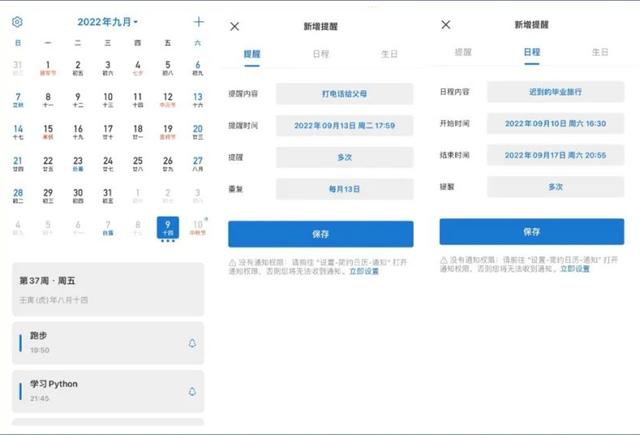This screenshot has width=640, height=435.
Task: Tap the plus icon to add event
Action: (x=198, y=22)
